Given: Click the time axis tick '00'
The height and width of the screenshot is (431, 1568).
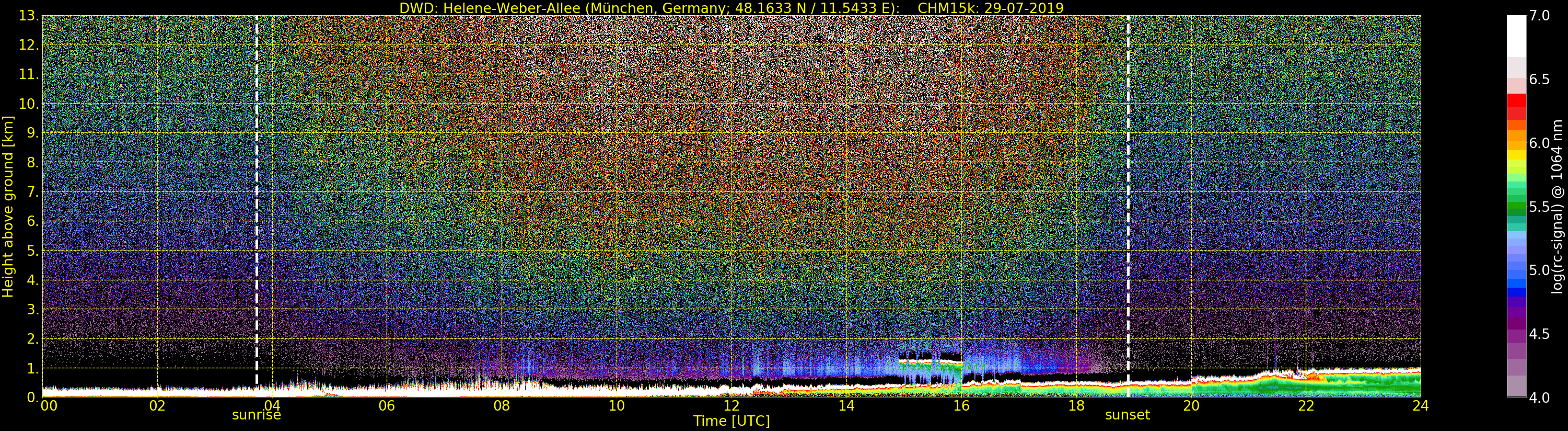Looking at the screenshot, I should 49,405.
